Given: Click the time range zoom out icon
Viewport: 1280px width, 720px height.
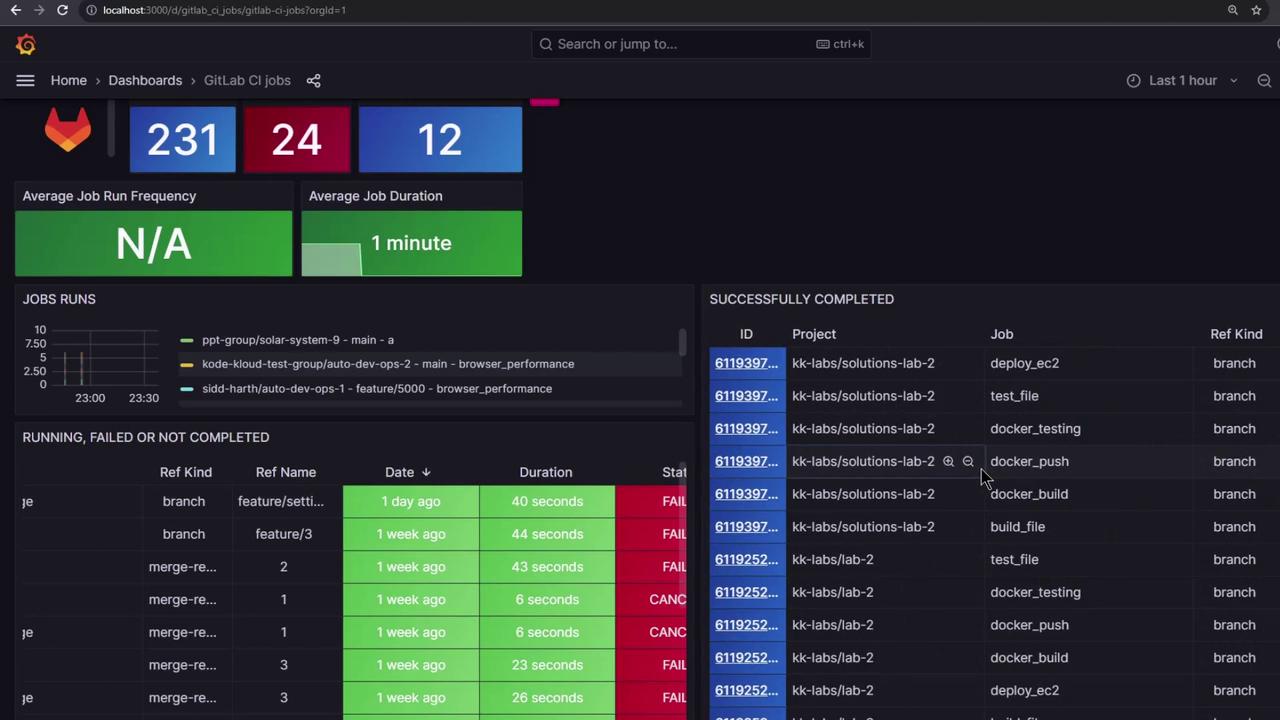Looking at the screenshot, I should click(1264, 81).
